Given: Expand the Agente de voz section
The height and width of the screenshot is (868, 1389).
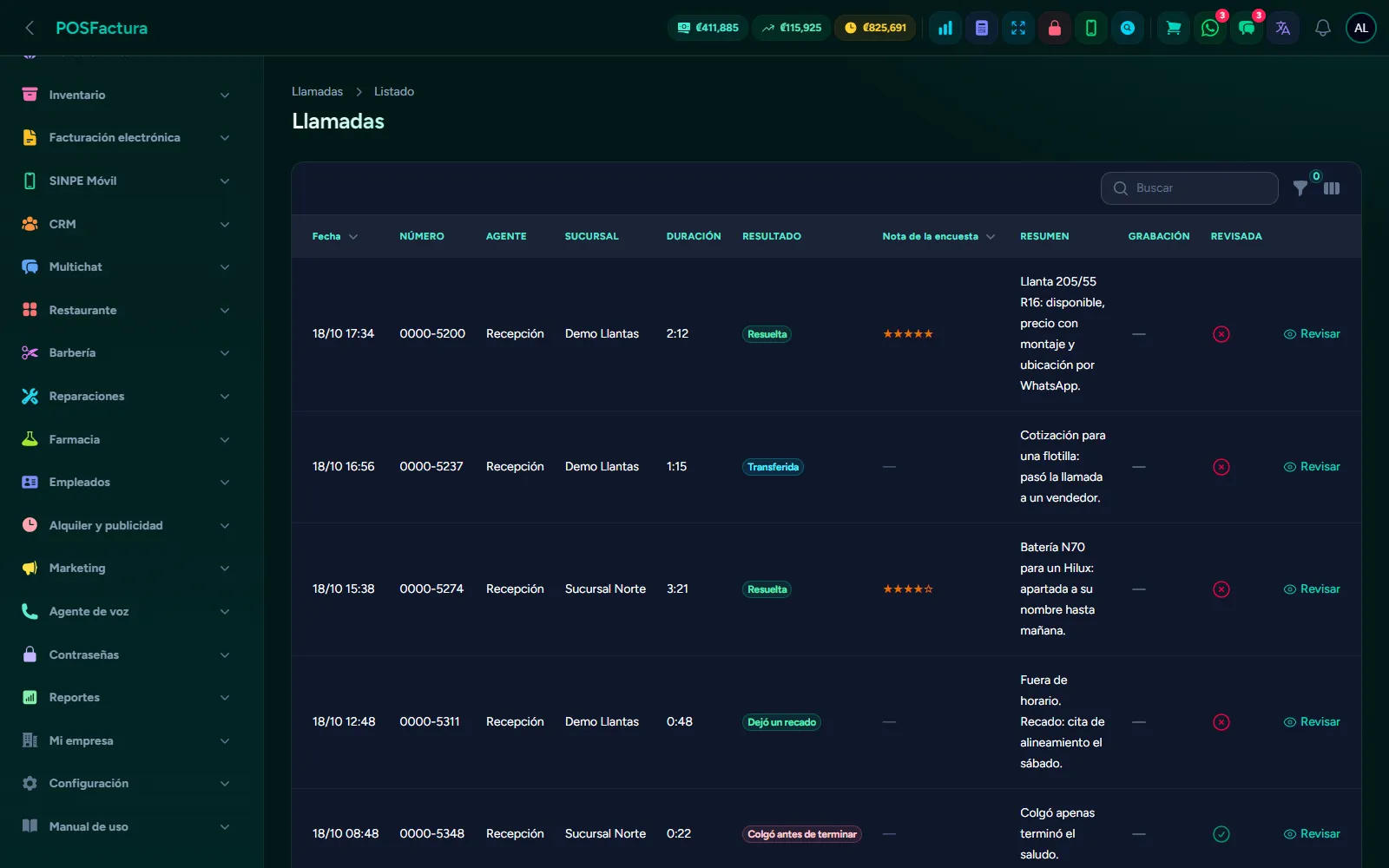Looking at the screenshot, I should tap(127, 611).
